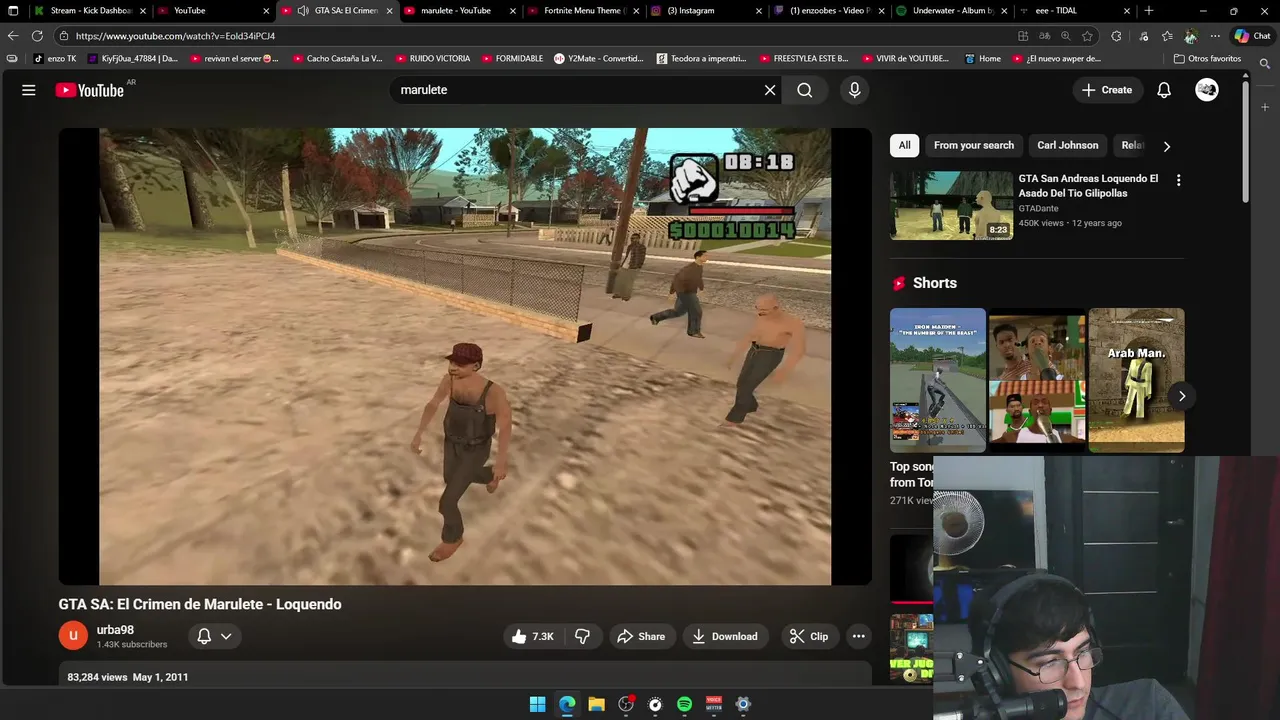The width and height of the screenshot is (1280, 720).
Task: Open the Y2Mate - Convertid... bookmark
Action: click(x=598, y=59)
